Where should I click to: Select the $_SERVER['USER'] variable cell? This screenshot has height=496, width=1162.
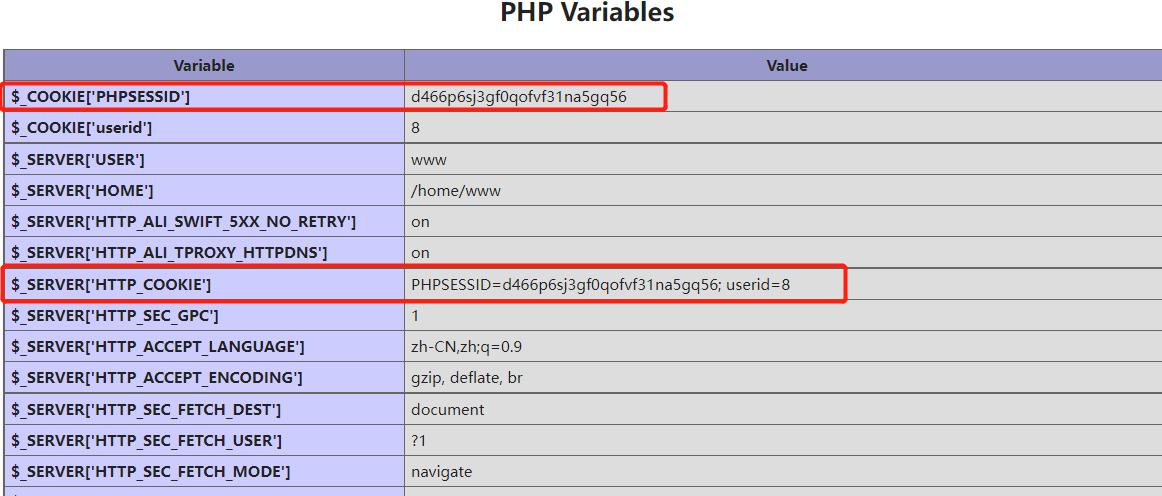pos(204,159)
